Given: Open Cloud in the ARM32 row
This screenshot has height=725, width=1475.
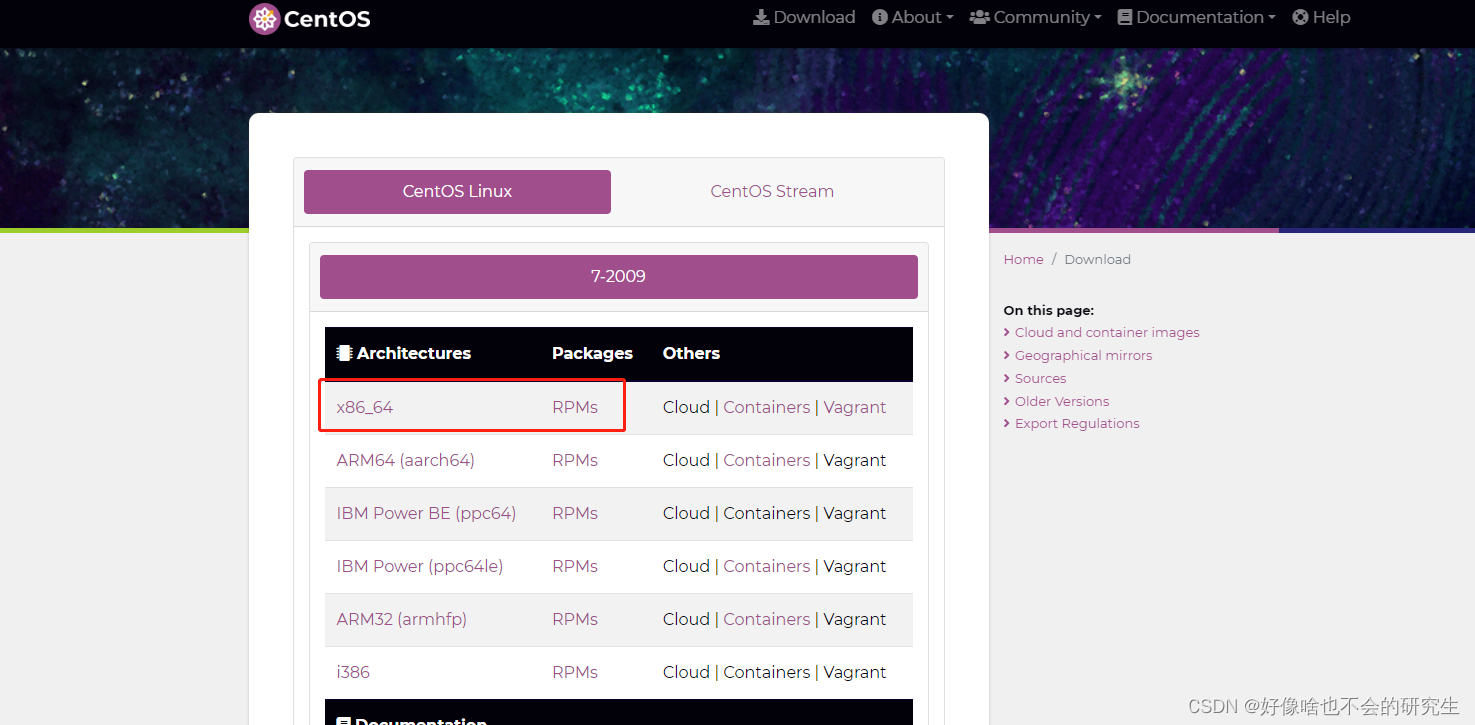Looking at the screenshot, I should pos(686,619).
